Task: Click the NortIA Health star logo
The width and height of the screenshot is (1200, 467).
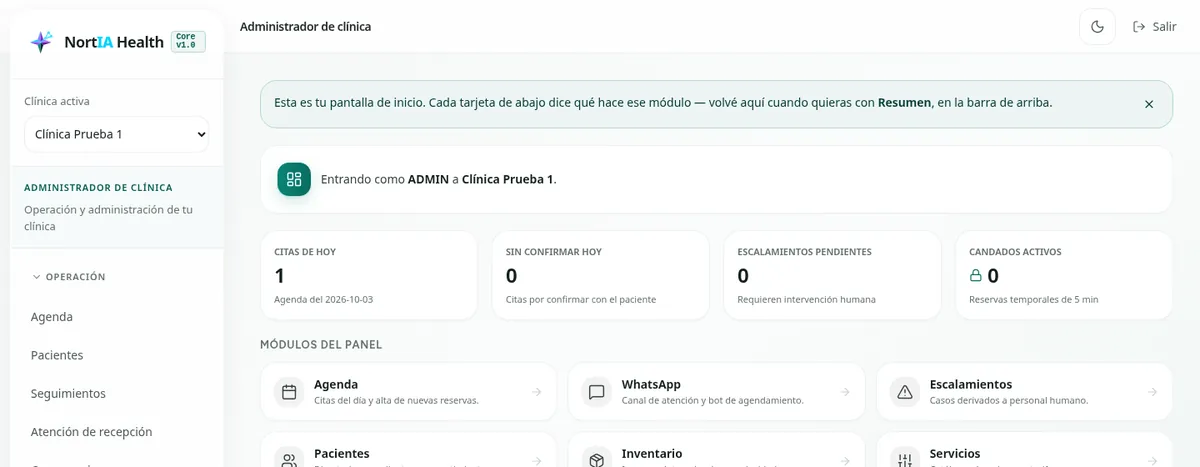Action: pyautogui.click(x=41, y=42)
